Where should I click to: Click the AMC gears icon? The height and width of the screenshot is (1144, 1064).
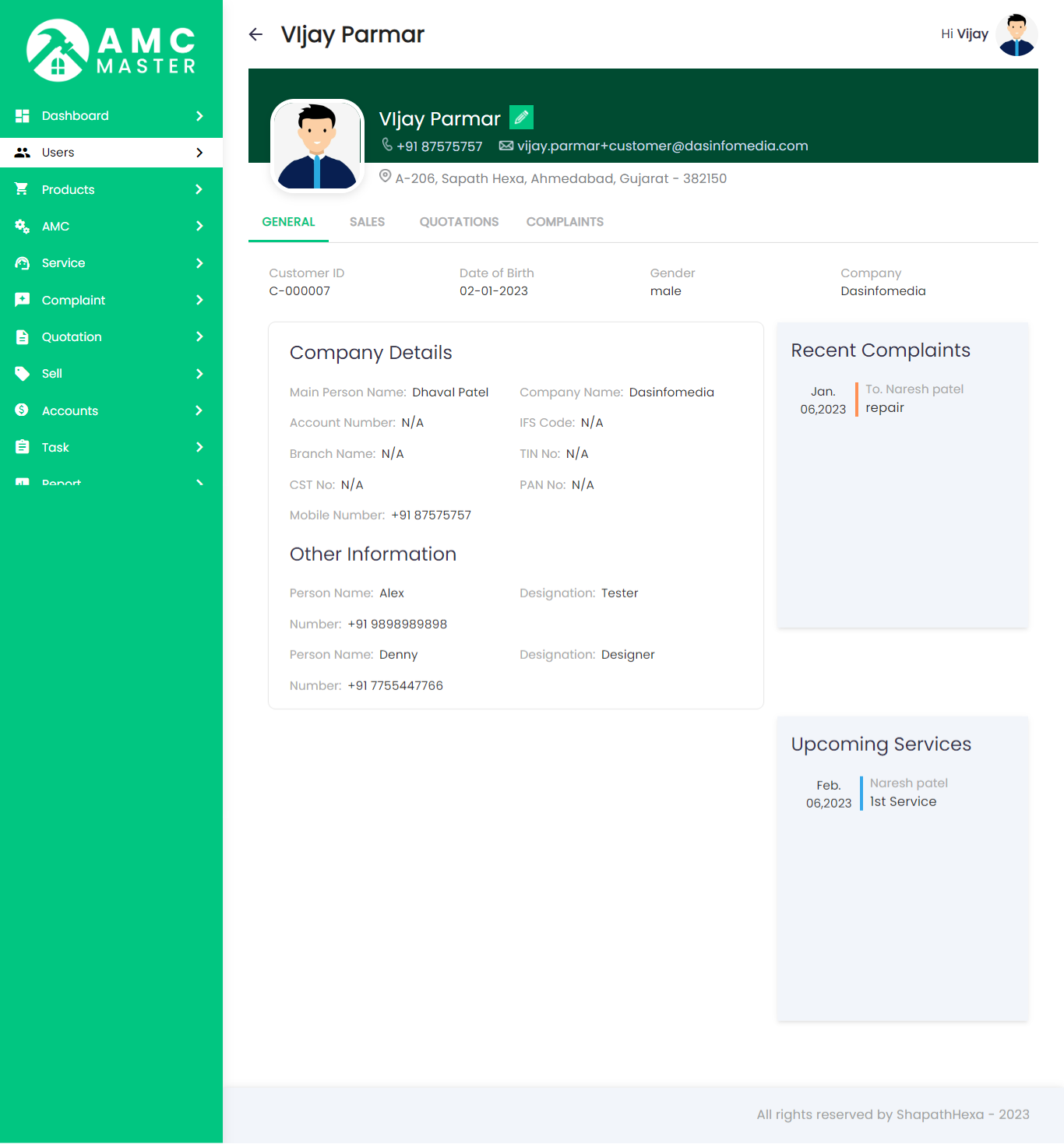tap(23, 227)
